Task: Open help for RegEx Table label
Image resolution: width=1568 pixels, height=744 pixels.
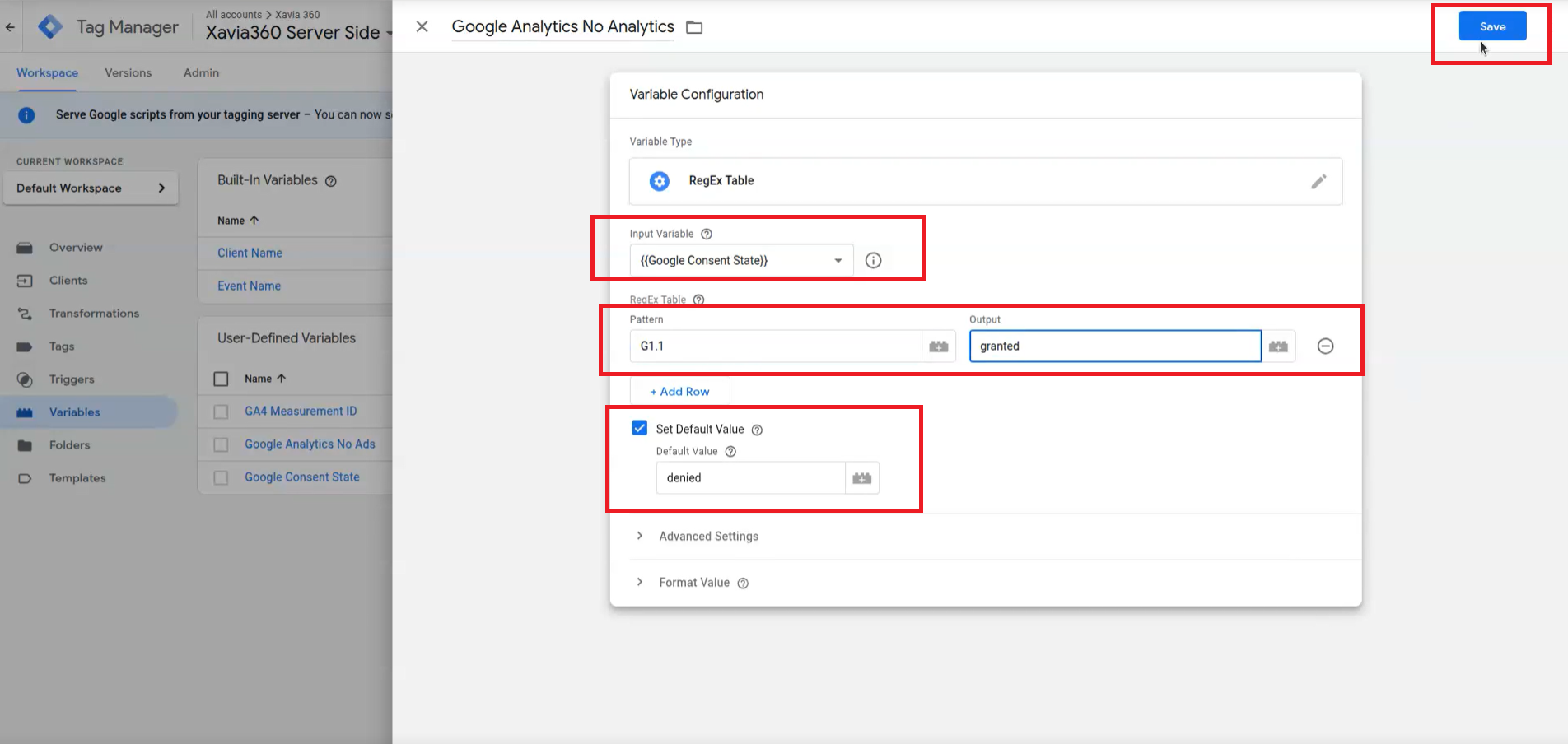Action: pos(698,300)
